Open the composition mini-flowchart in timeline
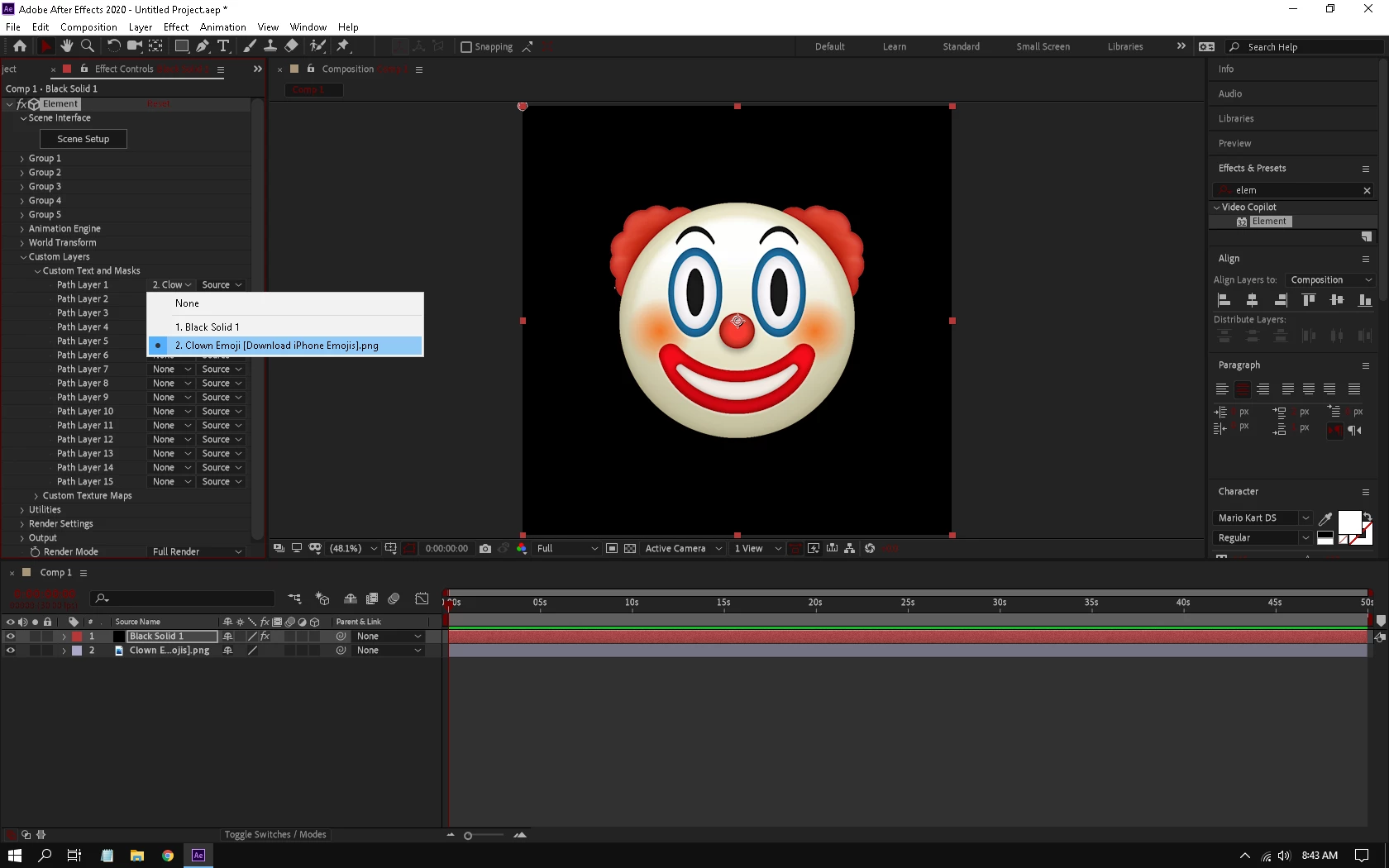Image resolution: width=1389 pixels, height=868 pixels. (x=294, y=599)
